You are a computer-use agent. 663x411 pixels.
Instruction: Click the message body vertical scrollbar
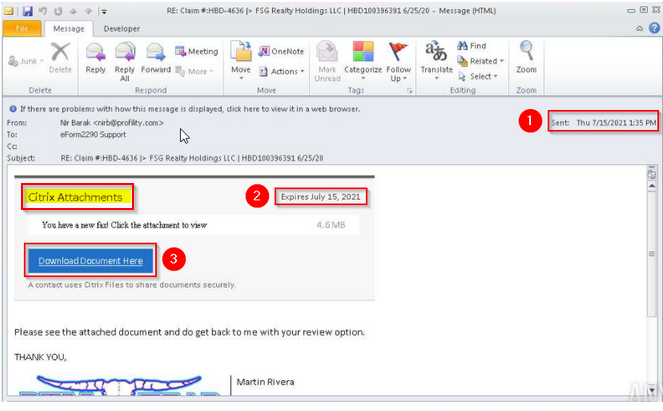coord(652,254)
